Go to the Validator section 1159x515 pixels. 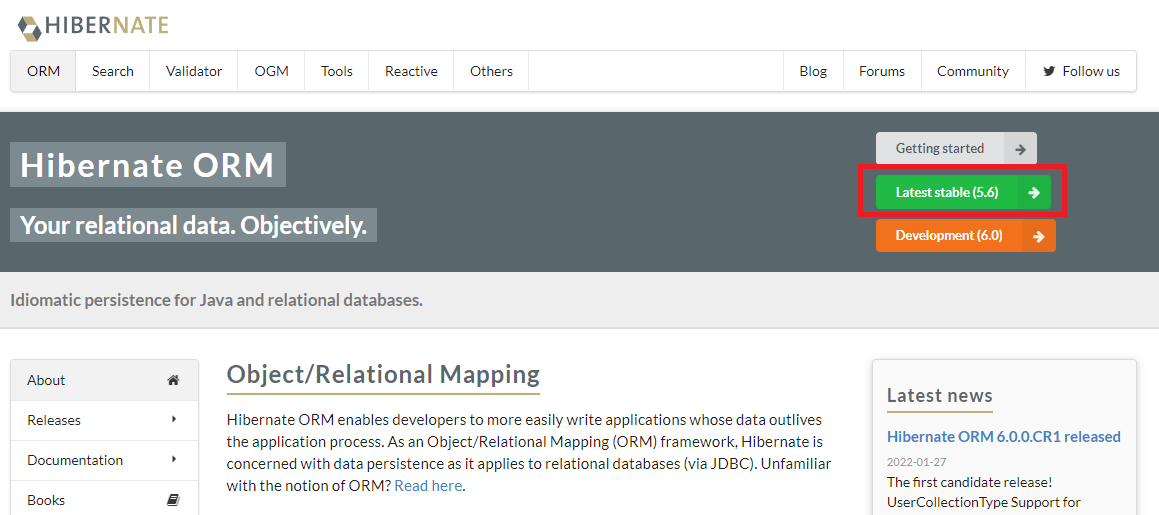point(194,72)
